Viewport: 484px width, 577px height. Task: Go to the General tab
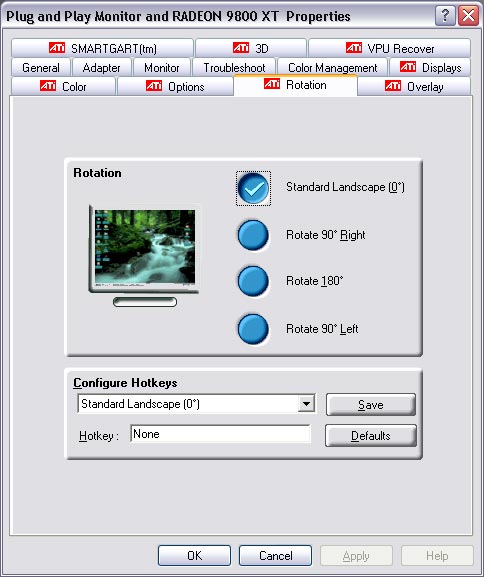(41, 68)
